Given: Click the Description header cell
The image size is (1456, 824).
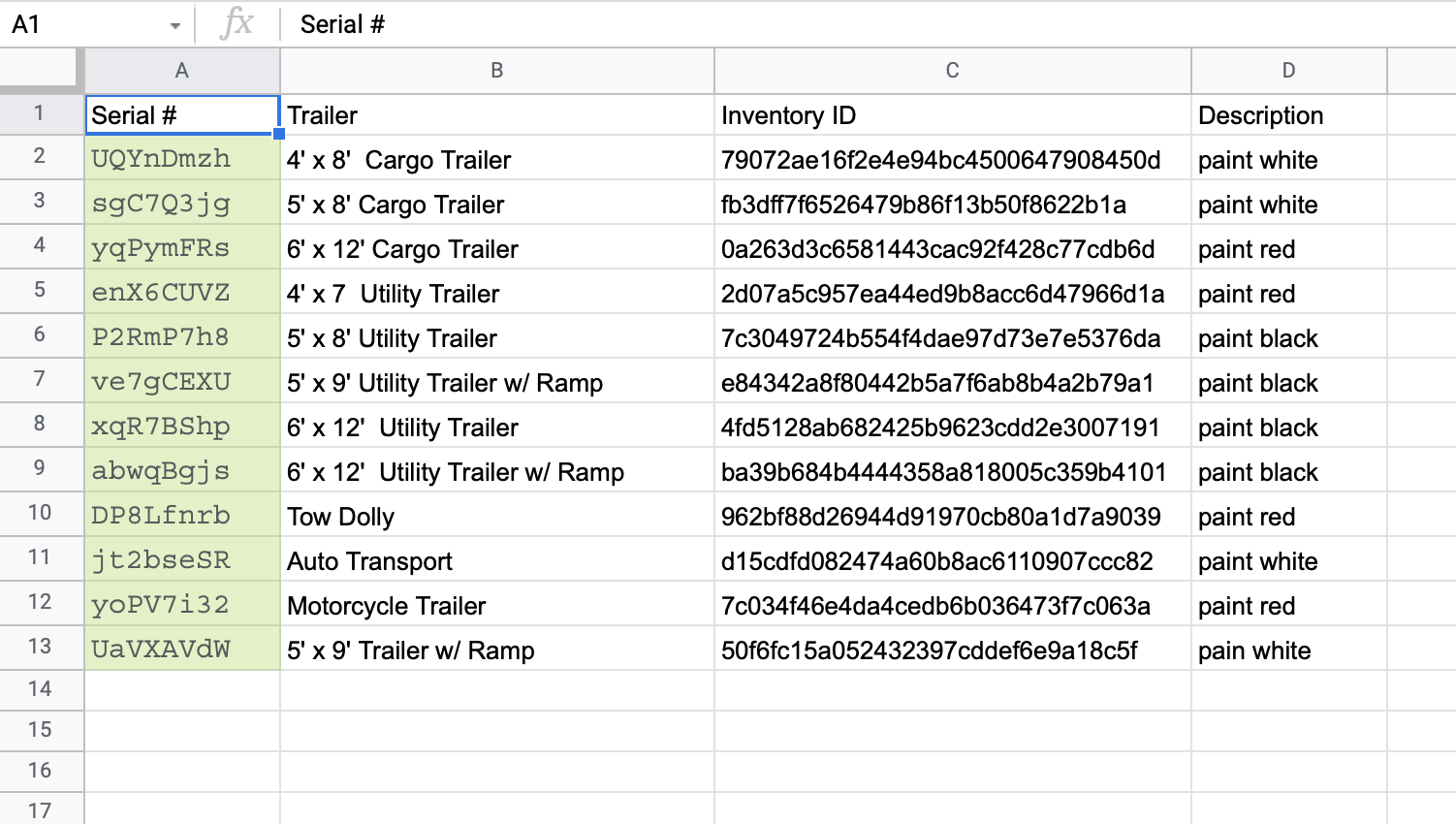Looking at the screenshot, I should coord(1288,115).
